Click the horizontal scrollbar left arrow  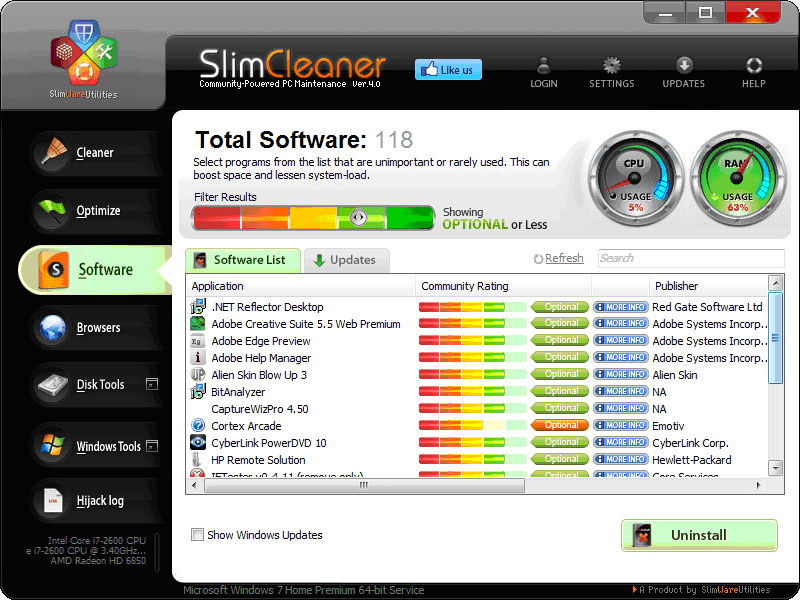tap(194, 485)
